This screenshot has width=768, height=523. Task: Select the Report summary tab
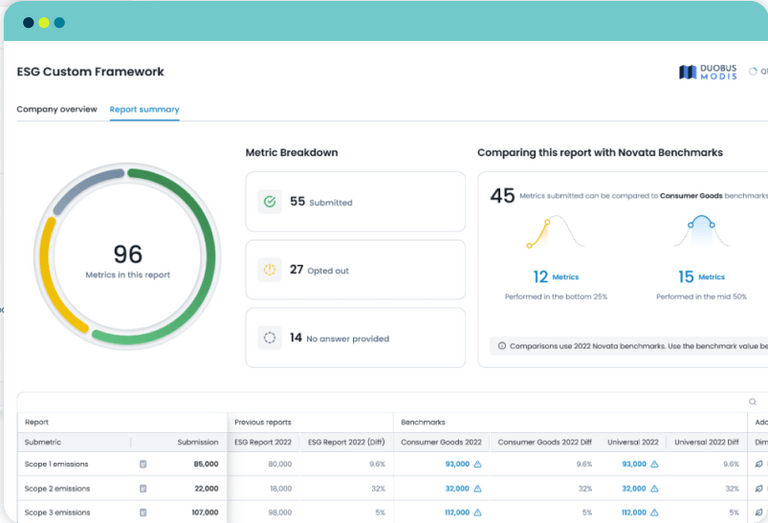click(144, 109)
